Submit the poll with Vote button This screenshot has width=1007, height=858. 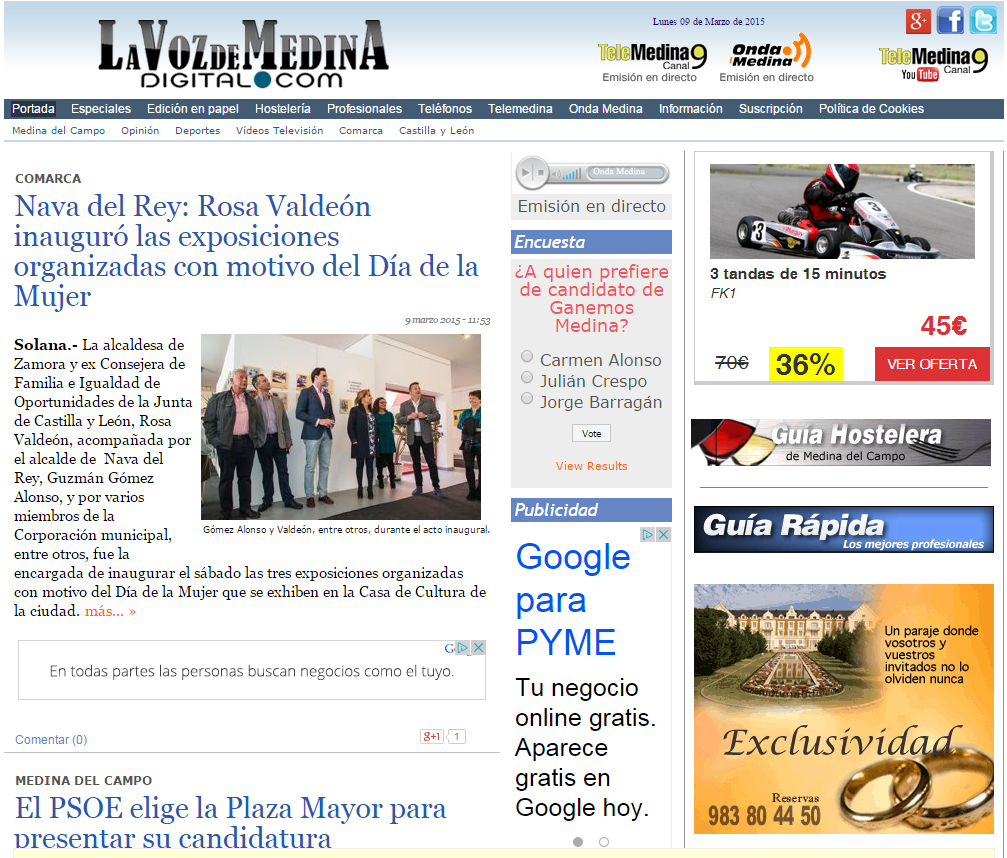pyautogui.click(x=591, y=433)
